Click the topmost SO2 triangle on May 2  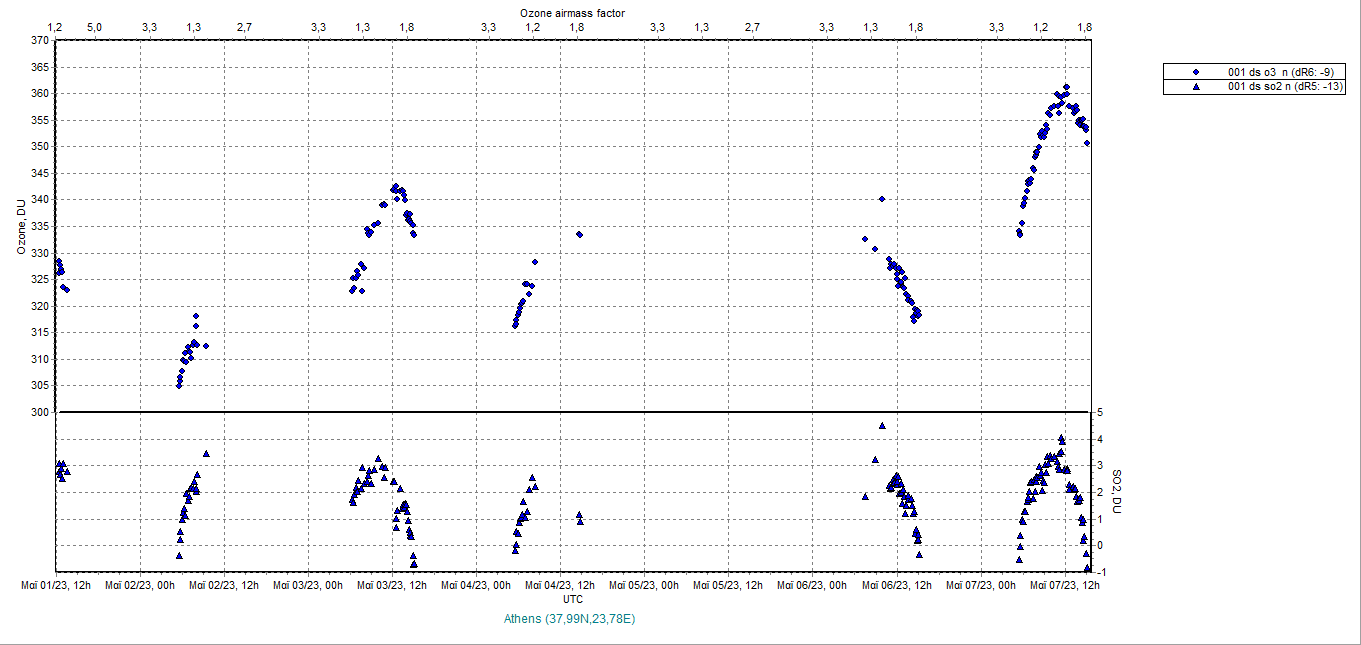pyautogui.click(x=206, y=453)
